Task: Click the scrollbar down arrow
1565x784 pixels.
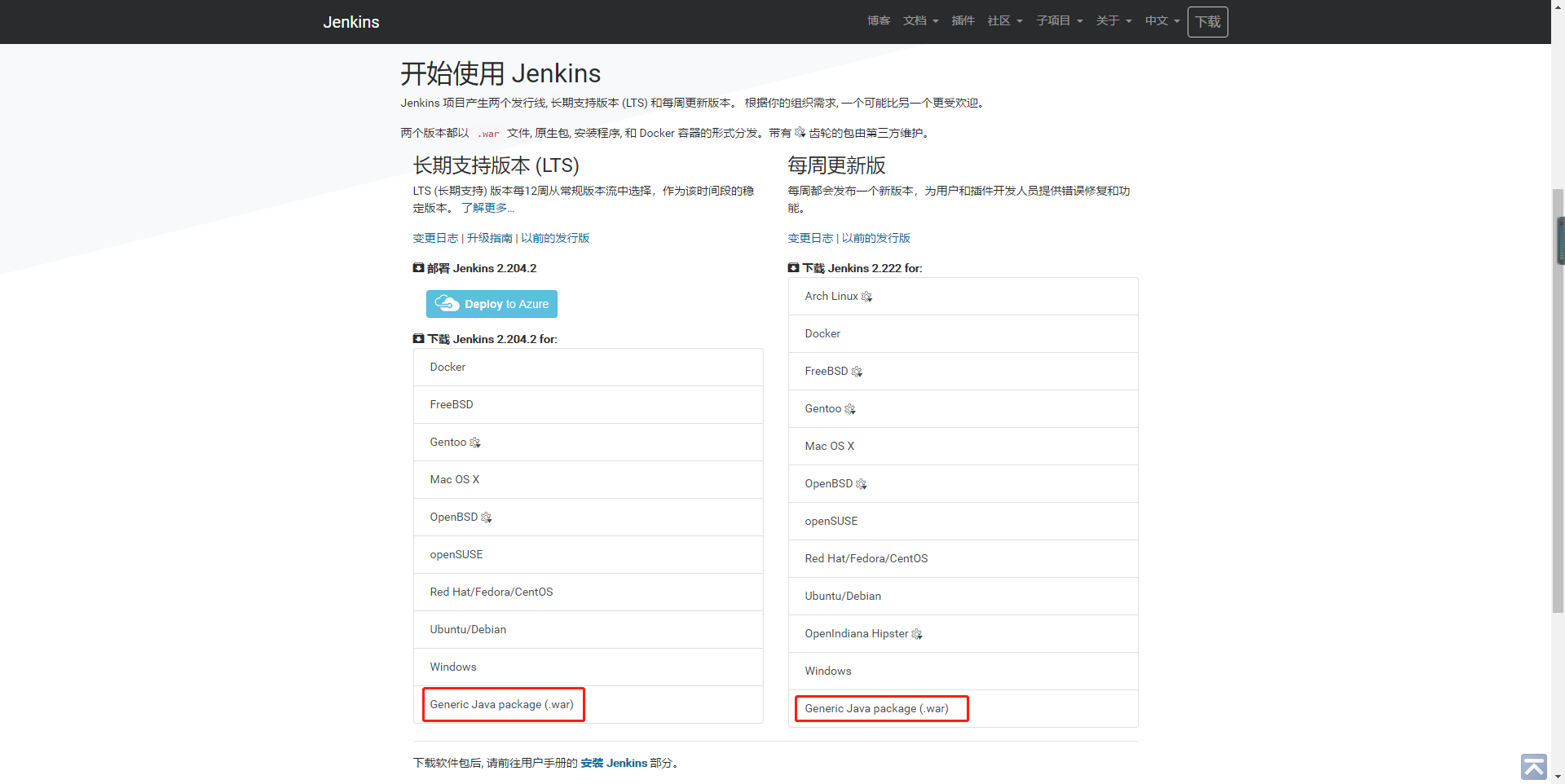Action: (1558, 777)
